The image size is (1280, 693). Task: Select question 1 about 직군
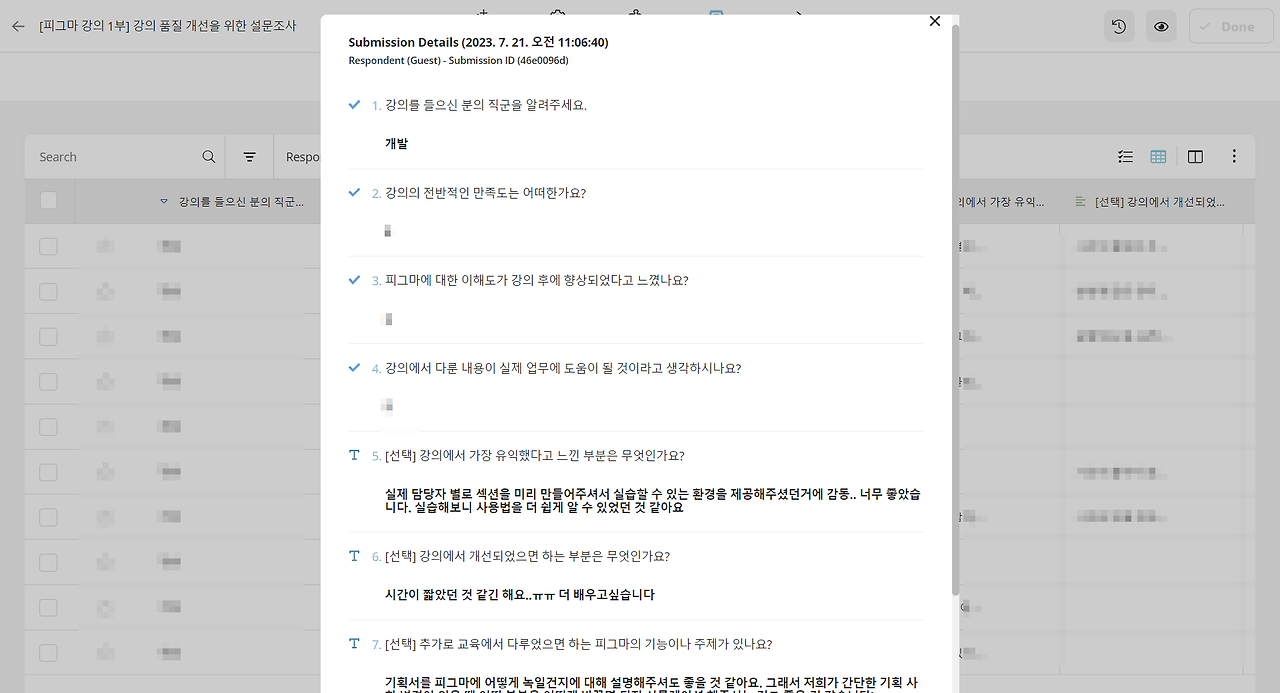(486, 105)
